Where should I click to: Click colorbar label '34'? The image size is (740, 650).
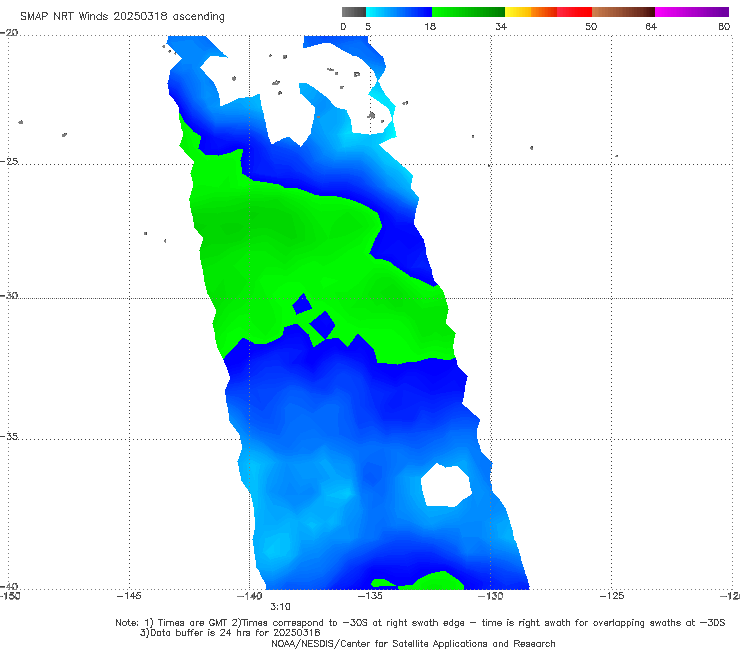(501, 27)
